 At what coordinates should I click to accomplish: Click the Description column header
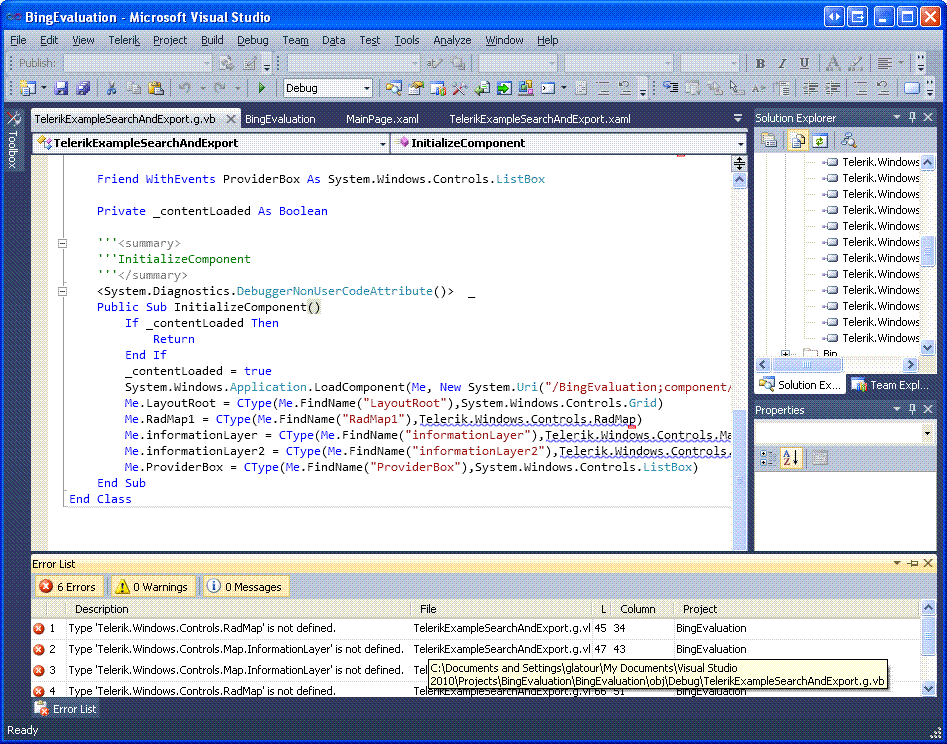pos(102,609)
